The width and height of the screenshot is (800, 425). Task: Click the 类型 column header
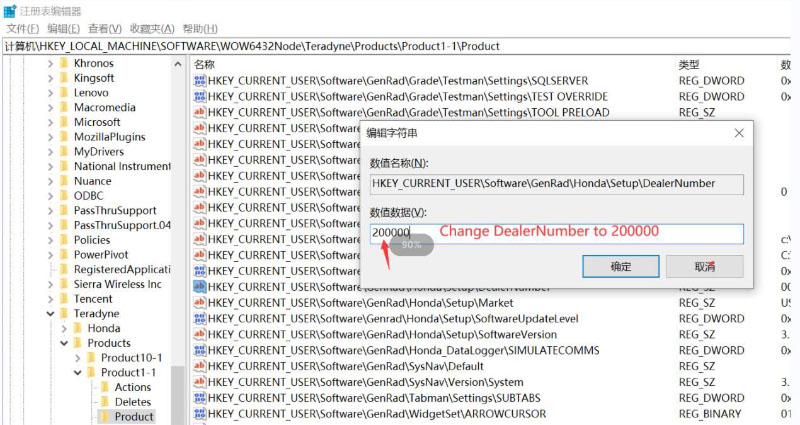[x=689, y=65]
